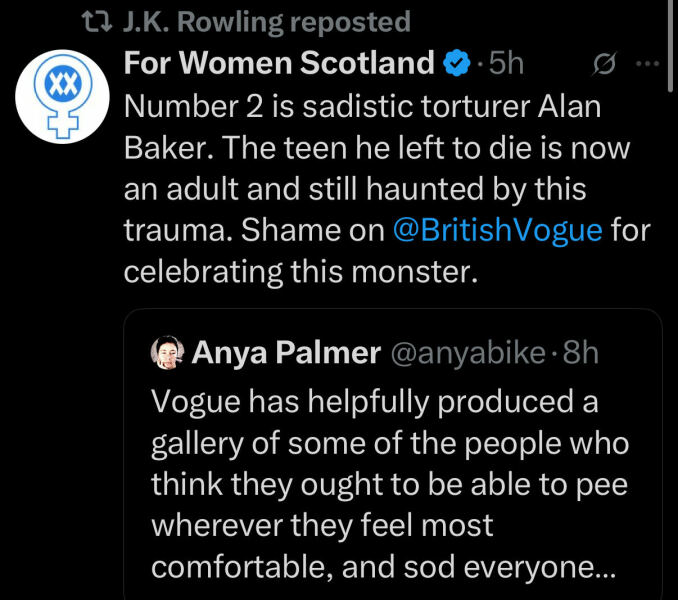The width and height of the screenshot is (678, 600).
Task: Click the @anyabike handle
Action: [475, 352]
